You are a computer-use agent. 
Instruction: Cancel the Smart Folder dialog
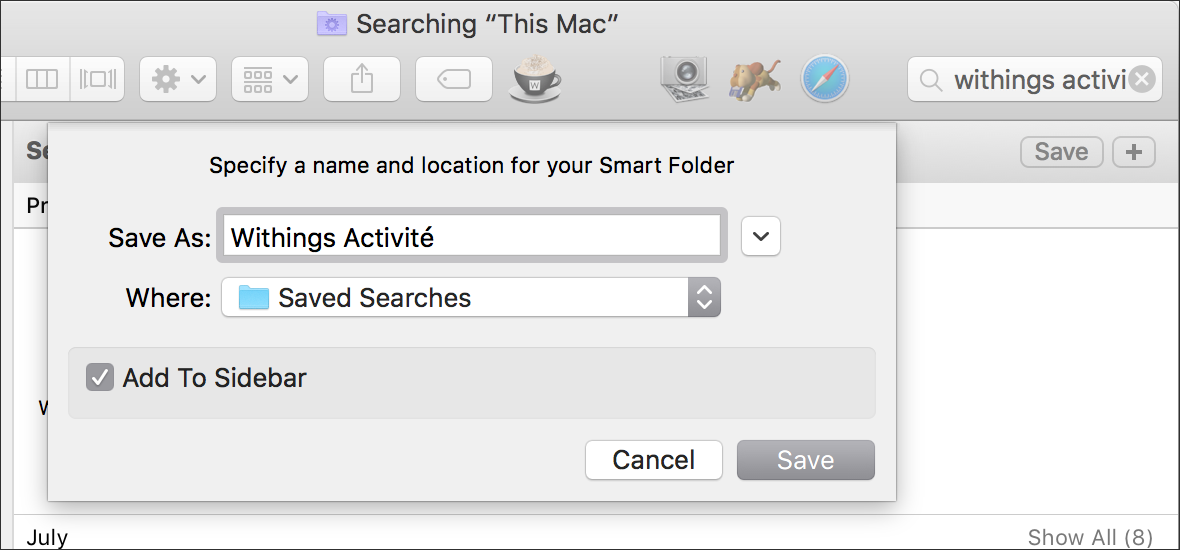654,460
